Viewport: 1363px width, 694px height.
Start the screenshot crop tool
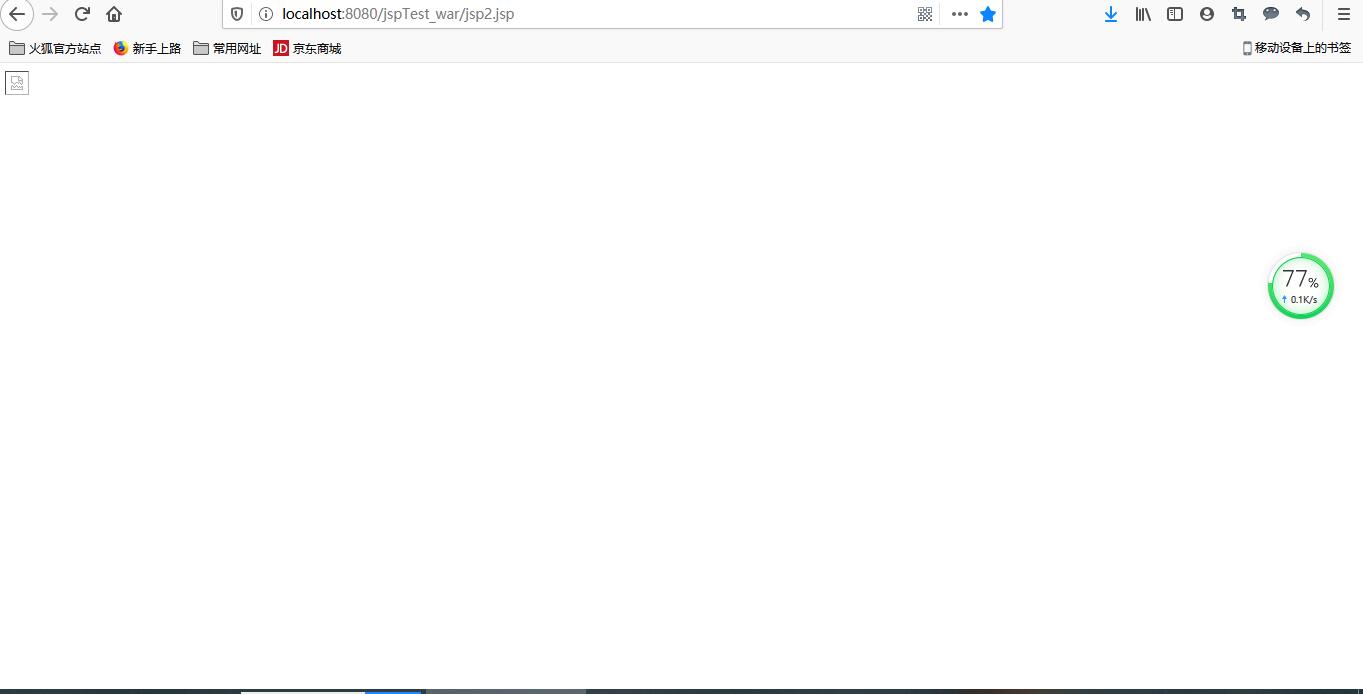click(x=1239, y=14)
